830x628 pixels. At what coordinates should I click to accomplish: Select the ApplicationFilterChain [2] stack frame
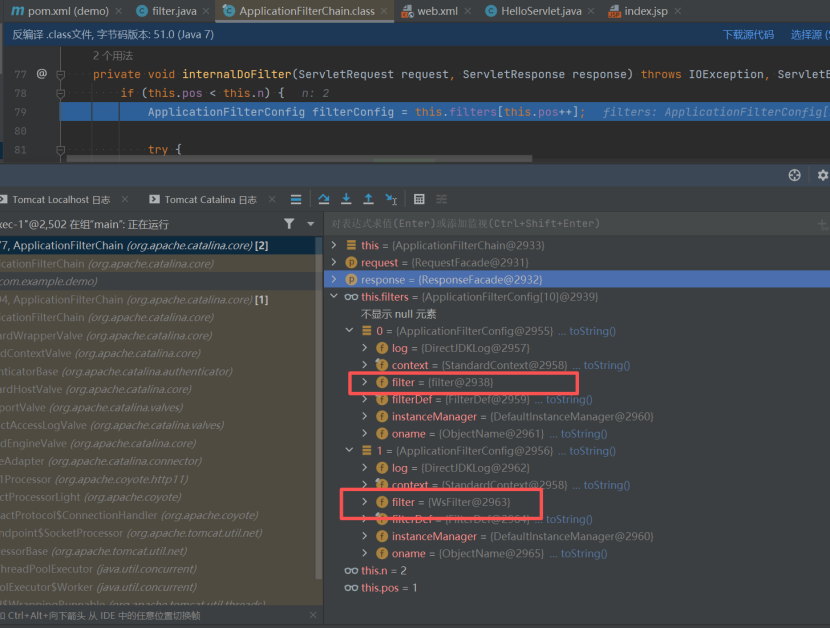(x=159, y=245)
